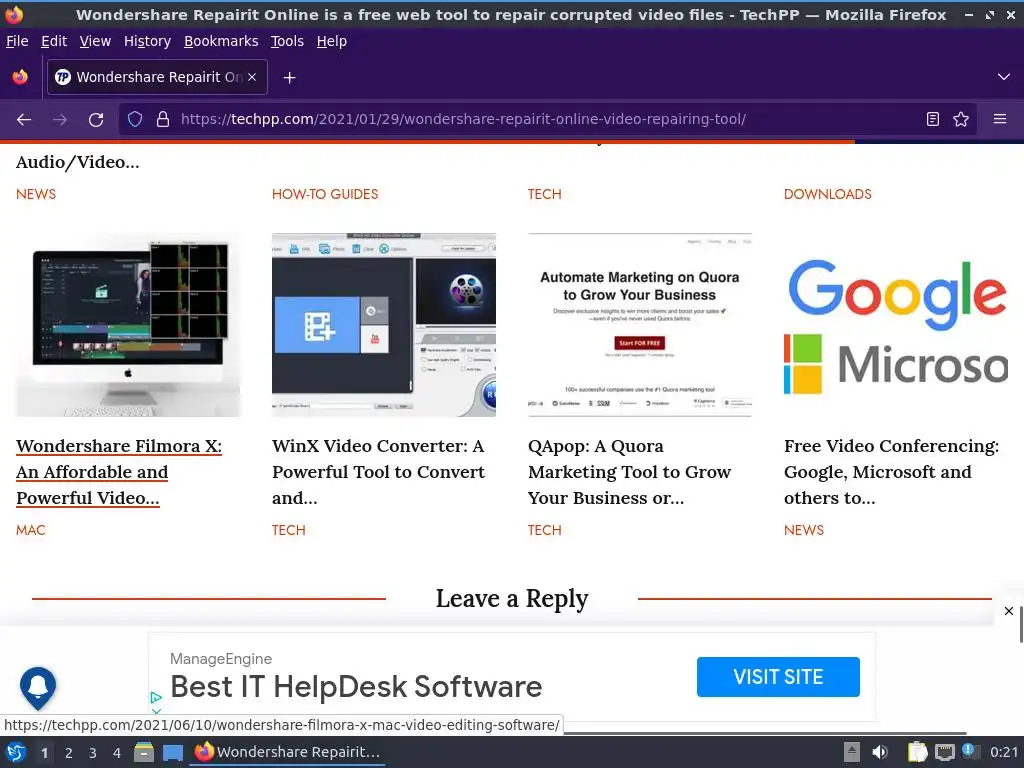Open Wondershare Filmora X article title
The width and height of the screenshot is (1024, 768).
click(119, 472)
